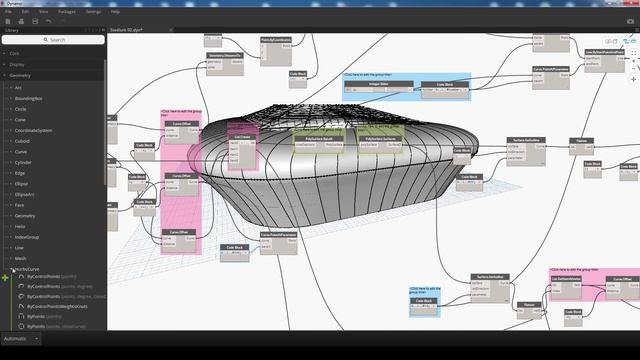Click the library Search field
Viewport: 640px width, 360px height.
[x=53, y=40]
